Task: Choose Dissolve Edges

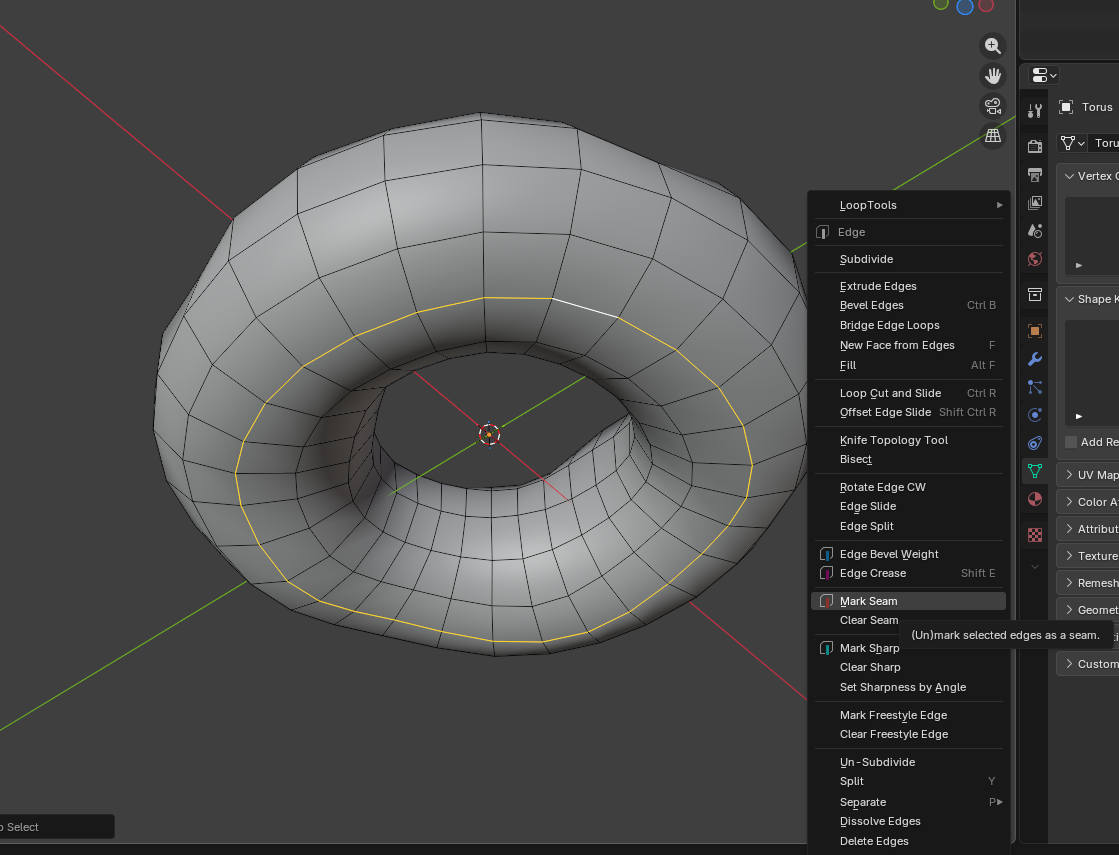Action: [908, 821]
